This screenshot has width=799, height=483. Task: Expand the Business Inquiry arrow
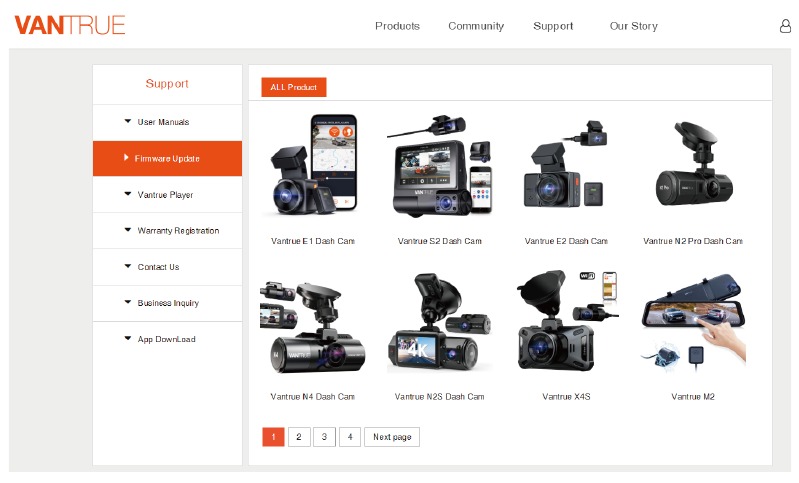pos(127,302)
